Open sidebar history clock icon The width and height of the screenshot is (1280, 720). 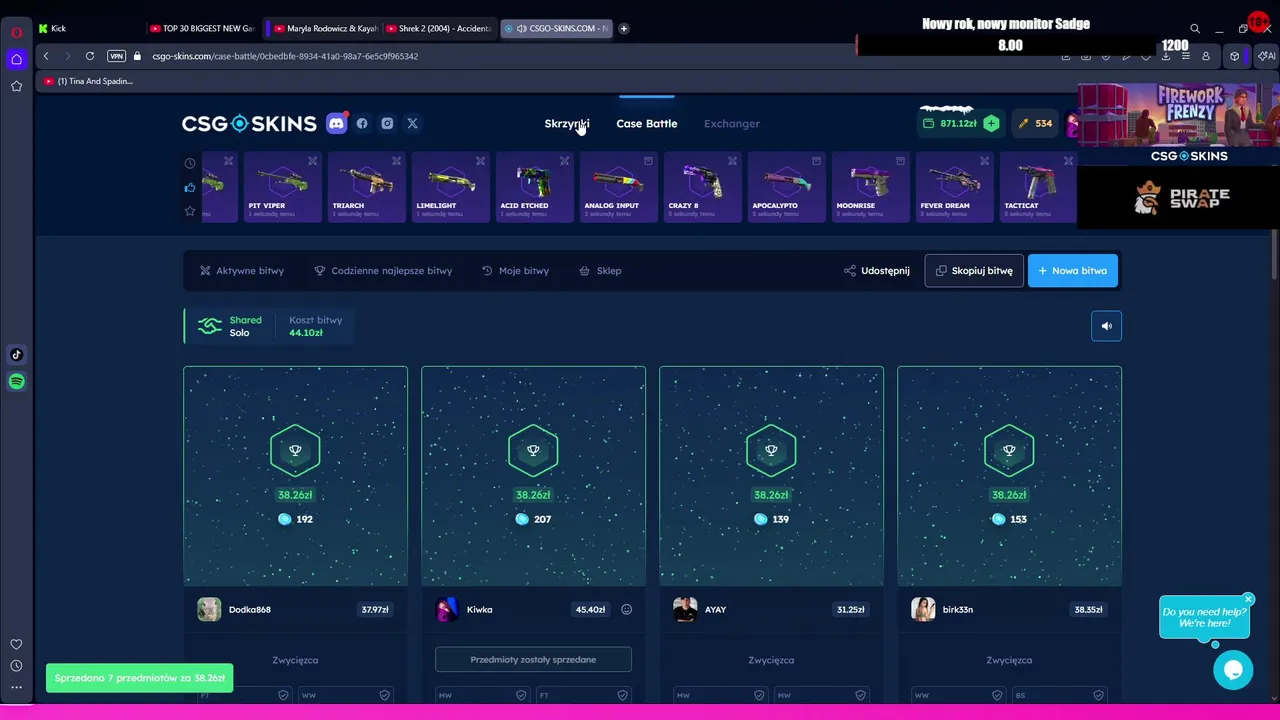click(x=16, y=666)
